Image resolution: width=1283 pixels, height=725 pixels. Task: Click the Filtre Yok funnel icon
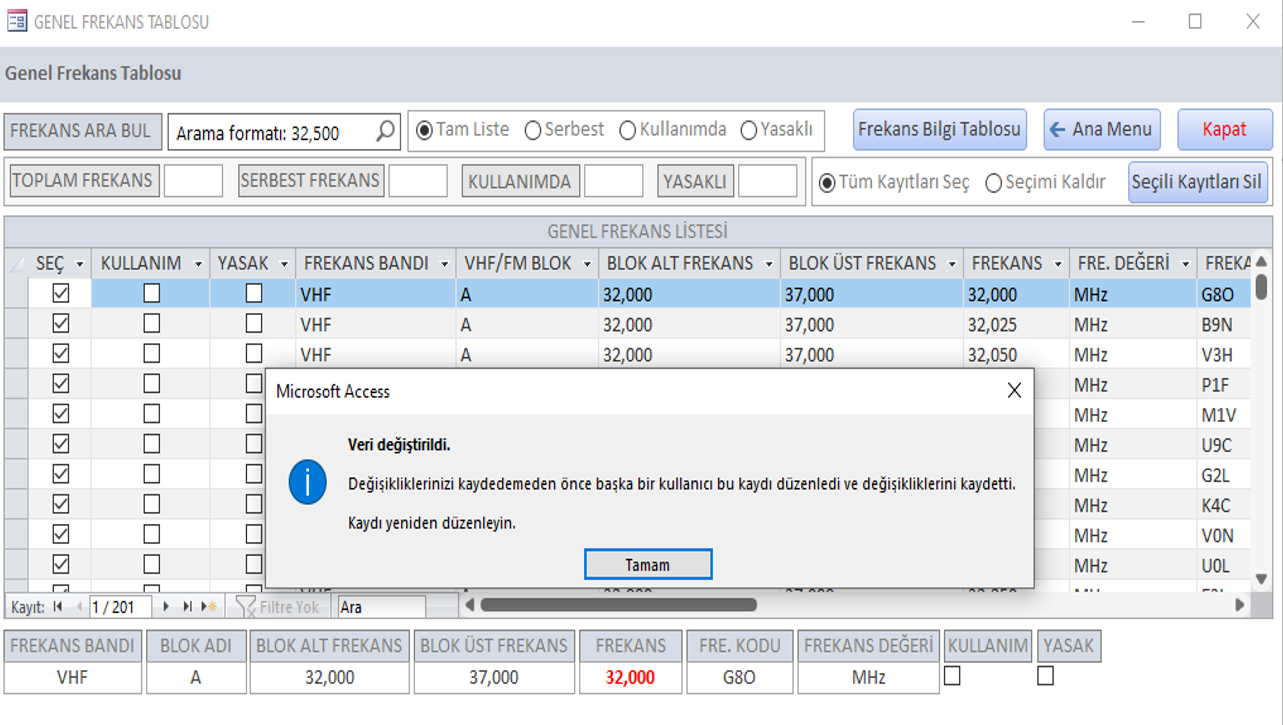(x=245, y=607)
